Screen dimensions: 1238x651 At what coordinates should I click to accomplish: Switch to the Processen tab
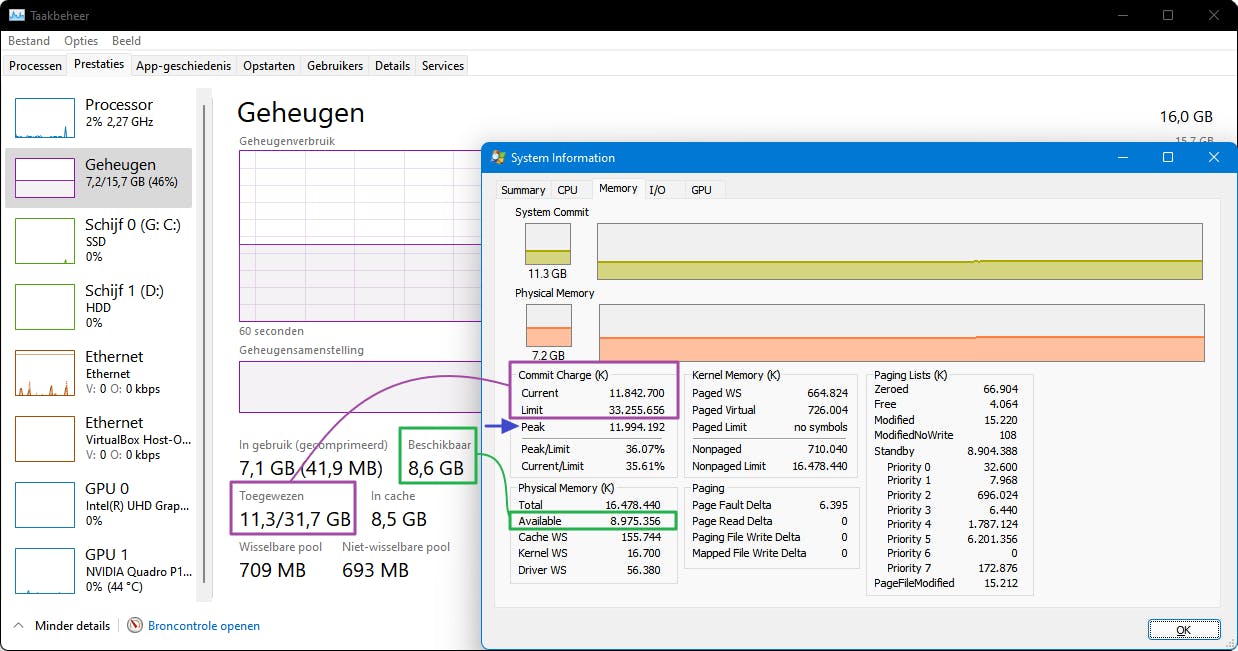click(x=35, y=66)
